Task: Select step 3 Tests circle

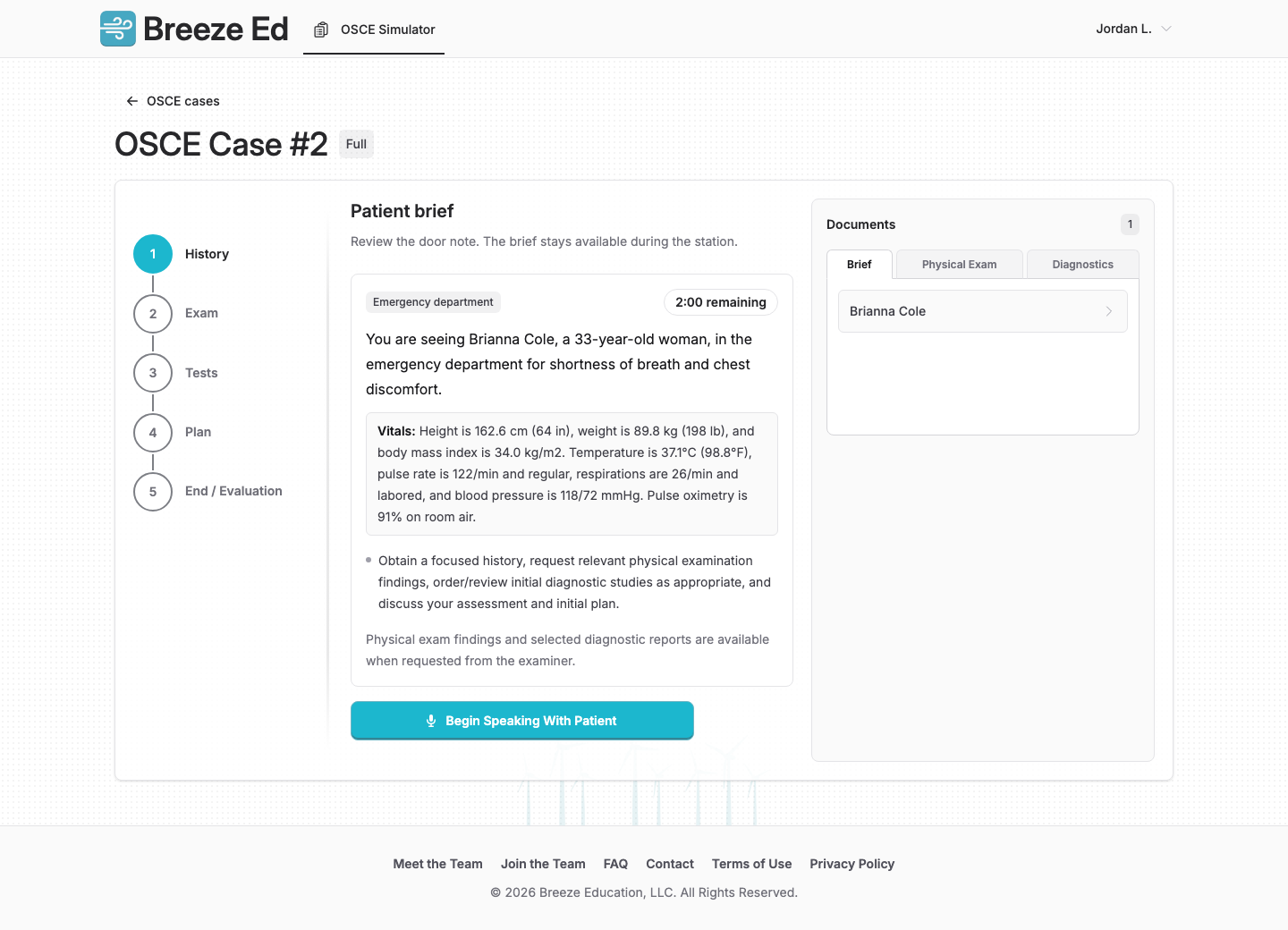Action: [153, 373]
